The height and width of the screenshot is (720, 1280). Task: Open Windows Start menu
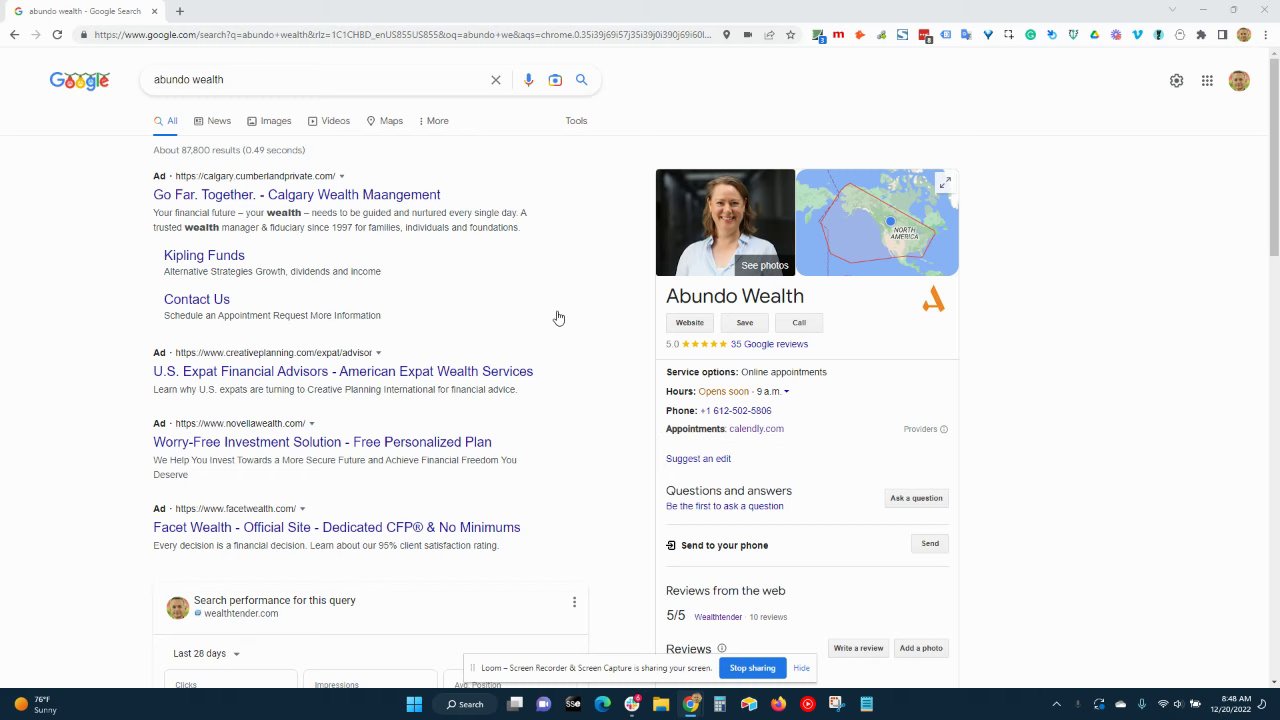[x=414, y=704]
